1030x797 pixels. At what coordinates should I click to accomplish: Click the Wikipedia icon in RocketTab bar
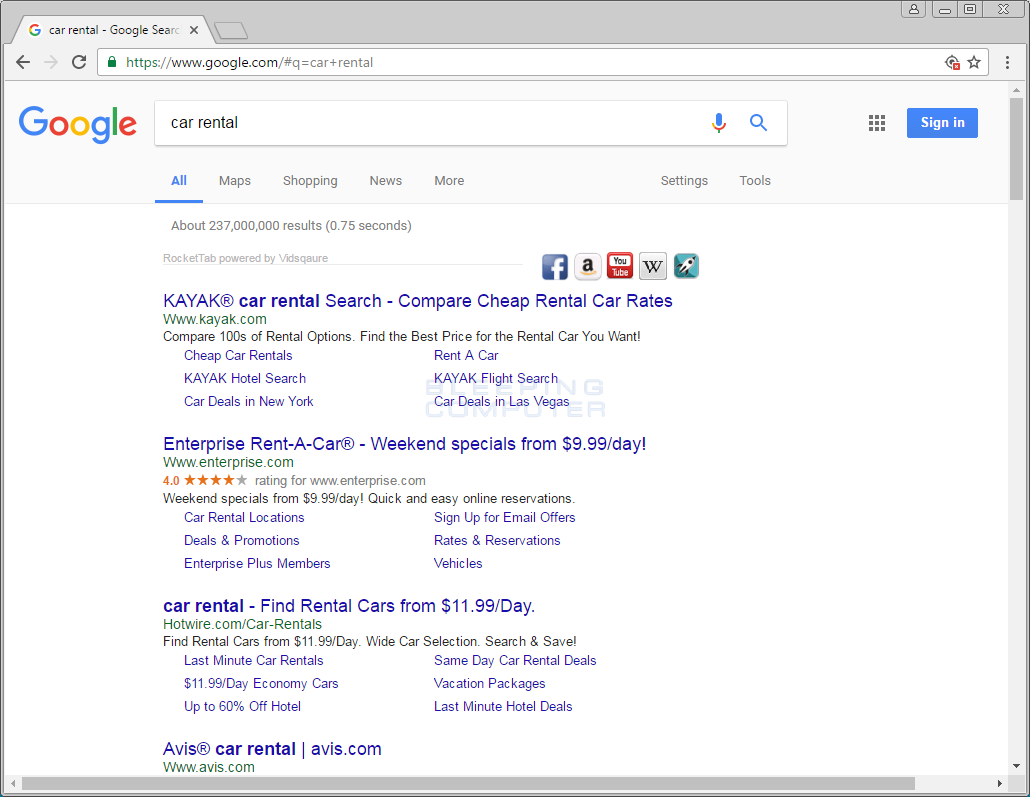point(652,266)
